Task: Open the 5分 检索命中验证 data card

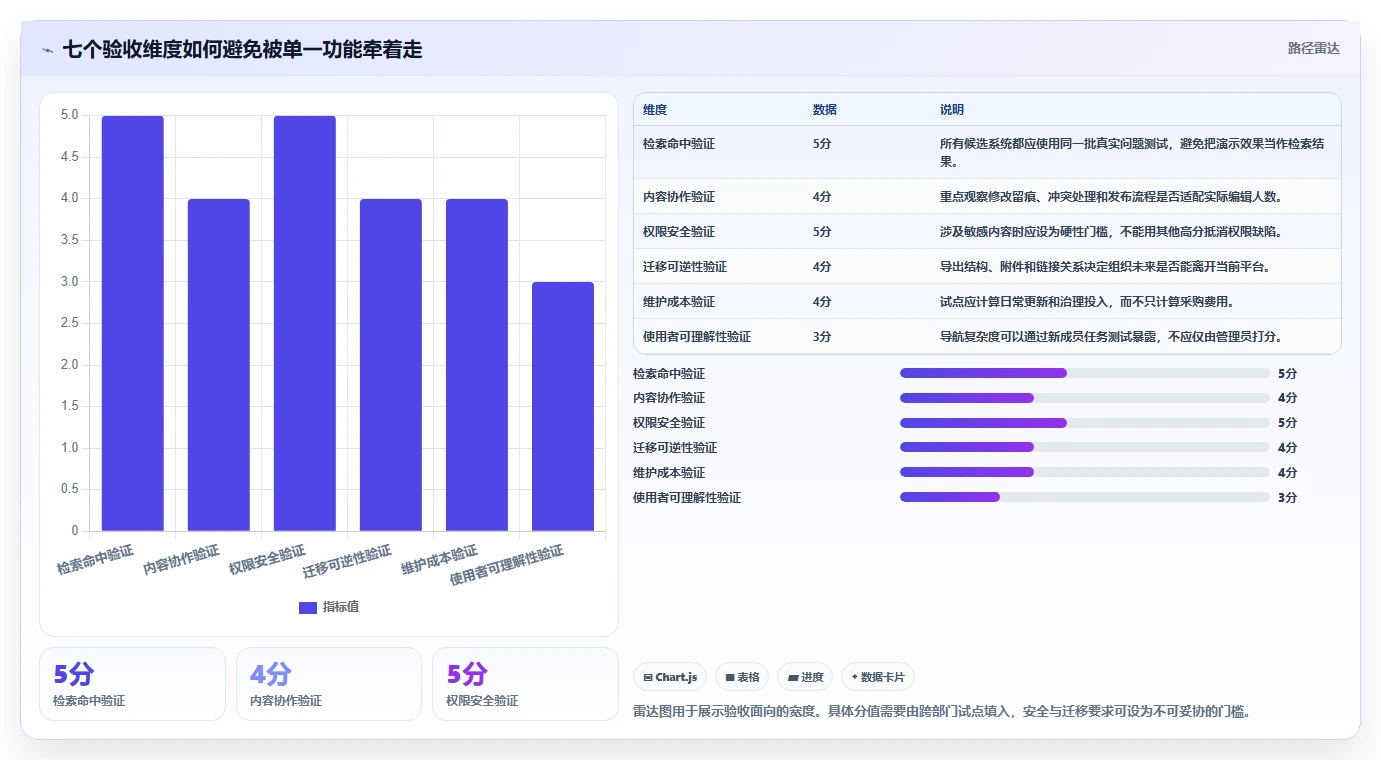Action: point(132,684)
